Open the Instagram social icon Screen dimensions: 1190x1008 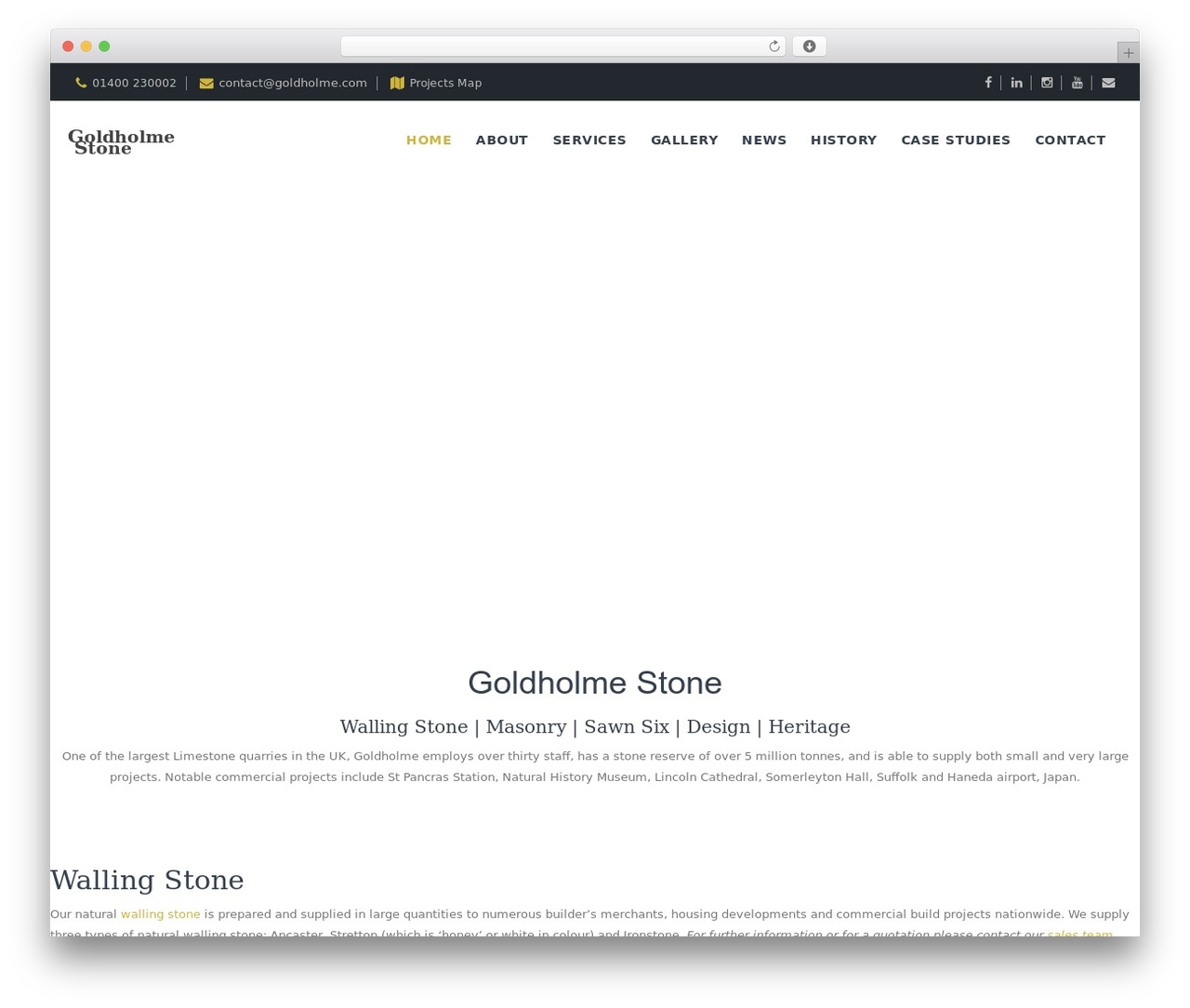(x=1047, y=83)
